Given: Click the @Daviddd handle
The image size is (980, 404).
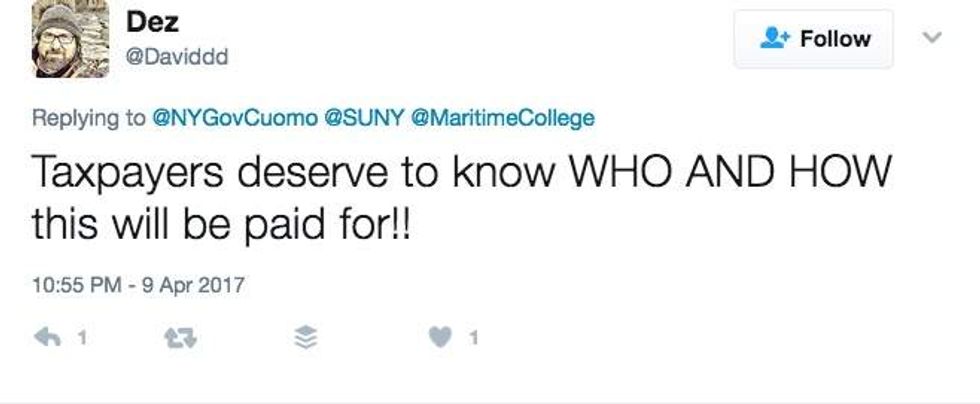Looking at the screenshot, I should click(x=176, y=56).
